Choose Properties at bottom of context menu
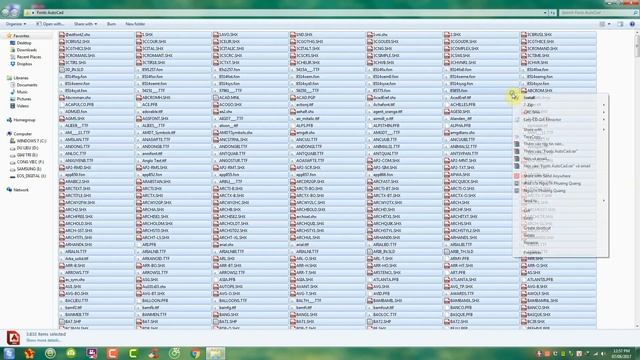 click(x=532, y=252)
